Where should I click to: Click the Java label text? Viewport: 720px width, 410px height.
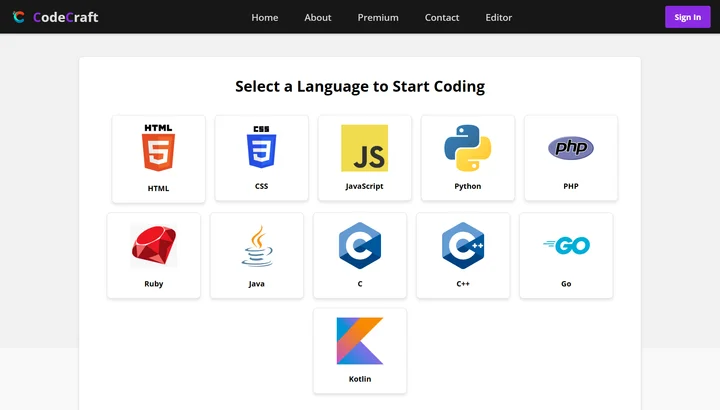click(x=257, y=284)
